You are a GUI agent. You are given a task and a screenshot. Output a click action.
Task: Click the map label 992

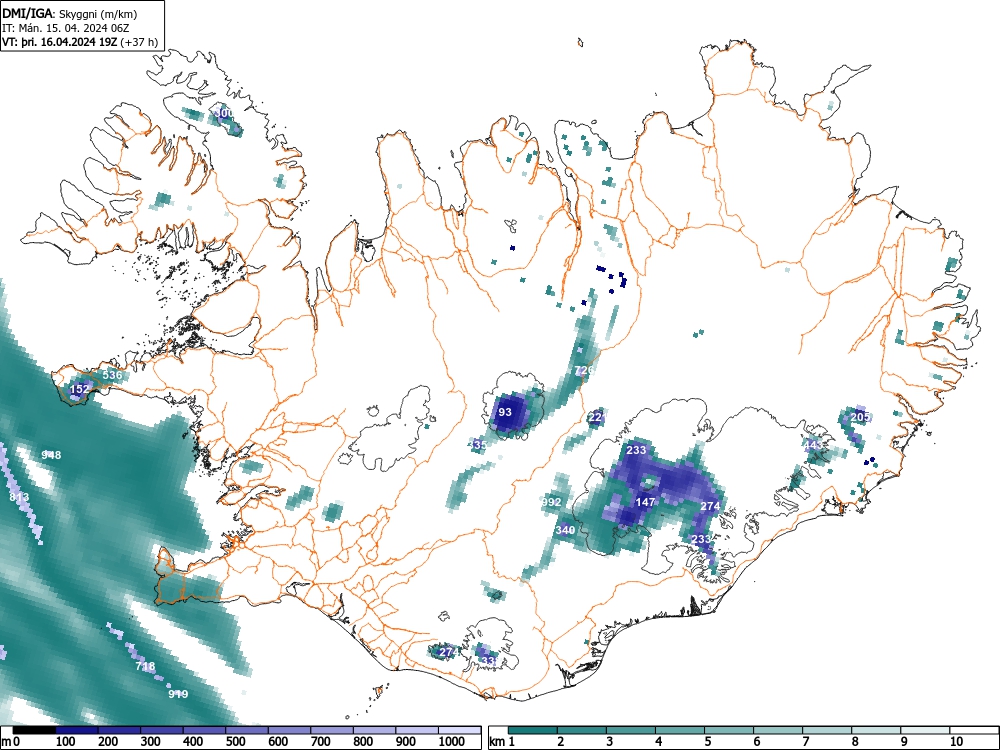pos(551,502)
